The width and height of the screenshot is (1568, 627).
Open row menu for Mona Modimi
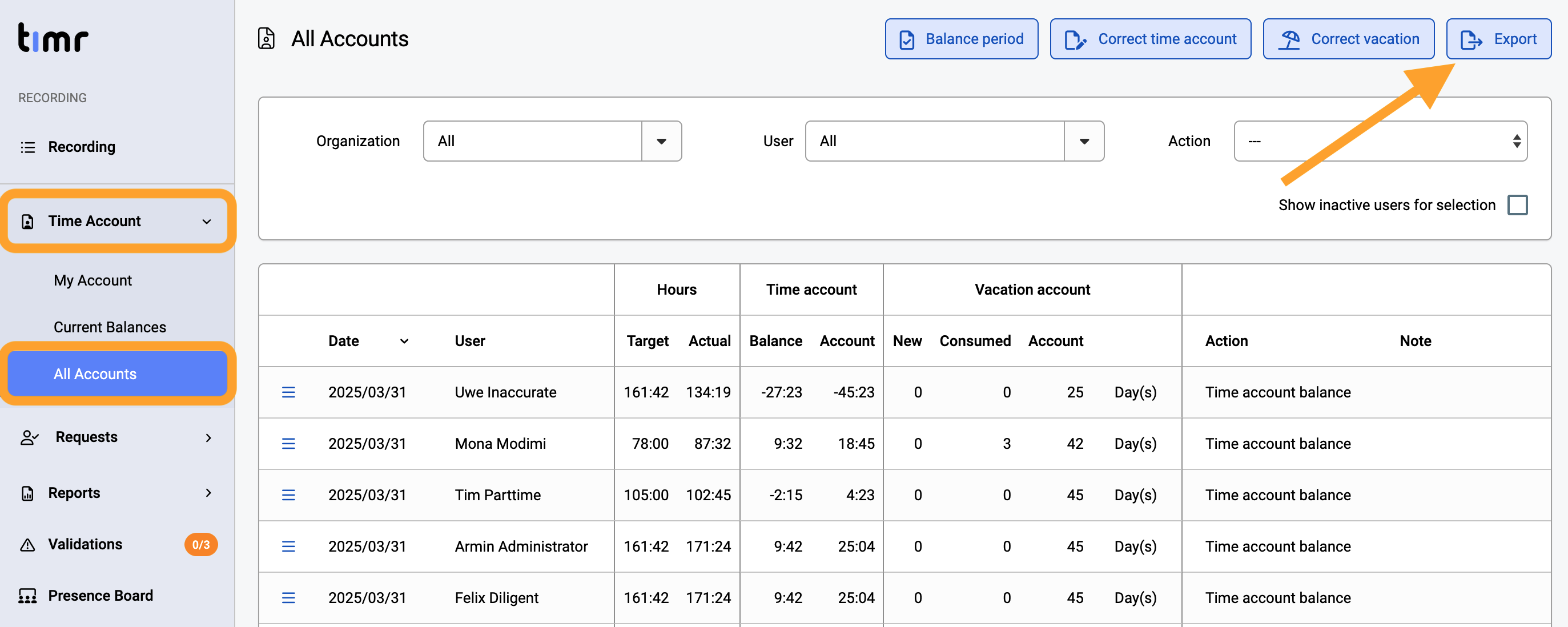(x=288, y=444)
